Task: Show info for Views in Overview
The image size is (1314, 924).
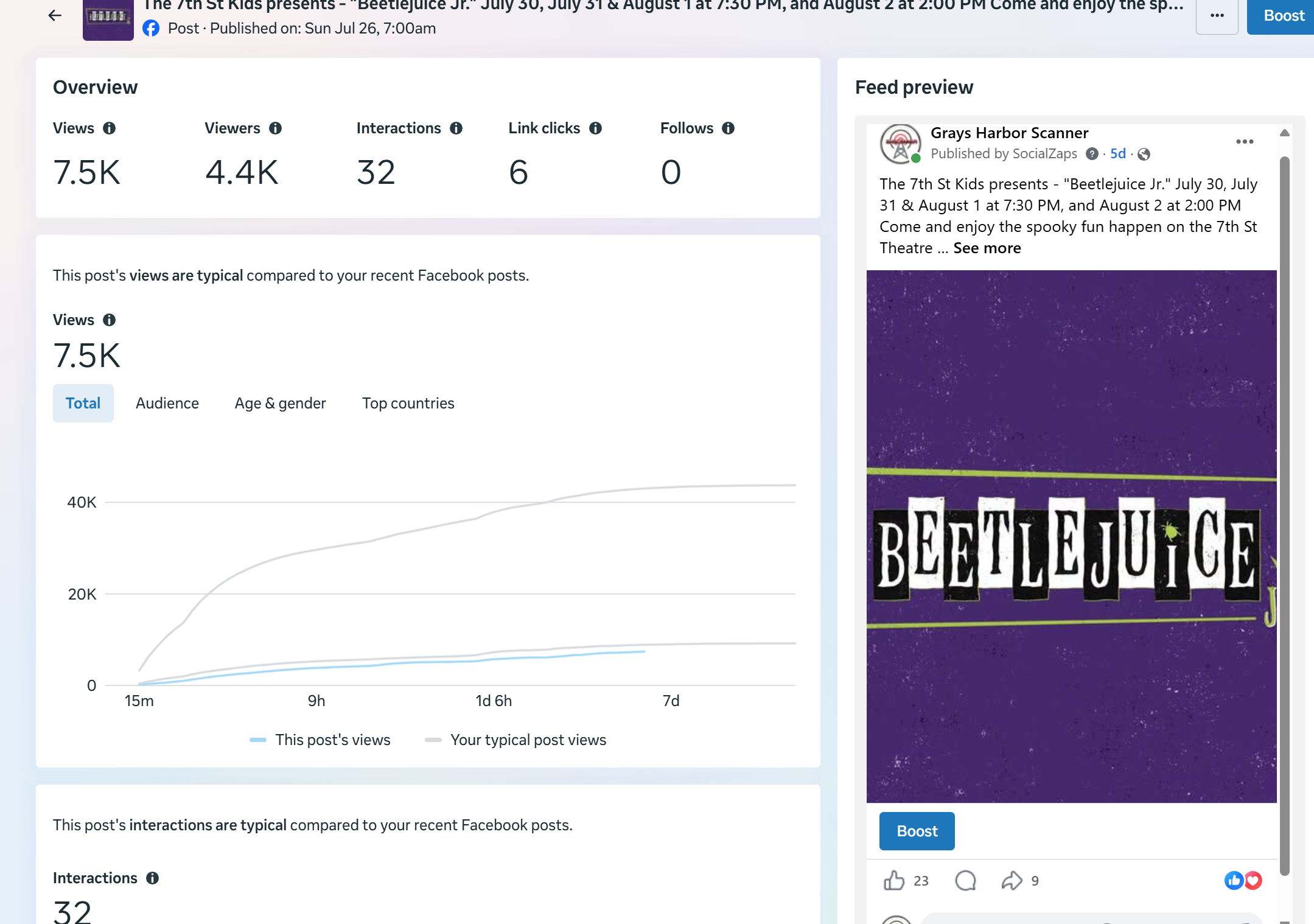Action: click(110, 128)
